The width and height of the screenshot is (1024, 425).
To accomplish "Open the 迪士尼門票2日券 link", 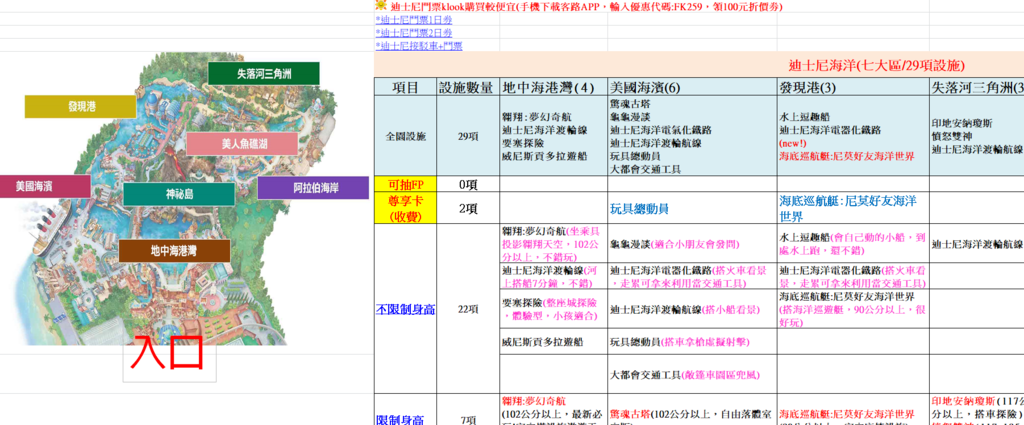I will pos(414,33).
